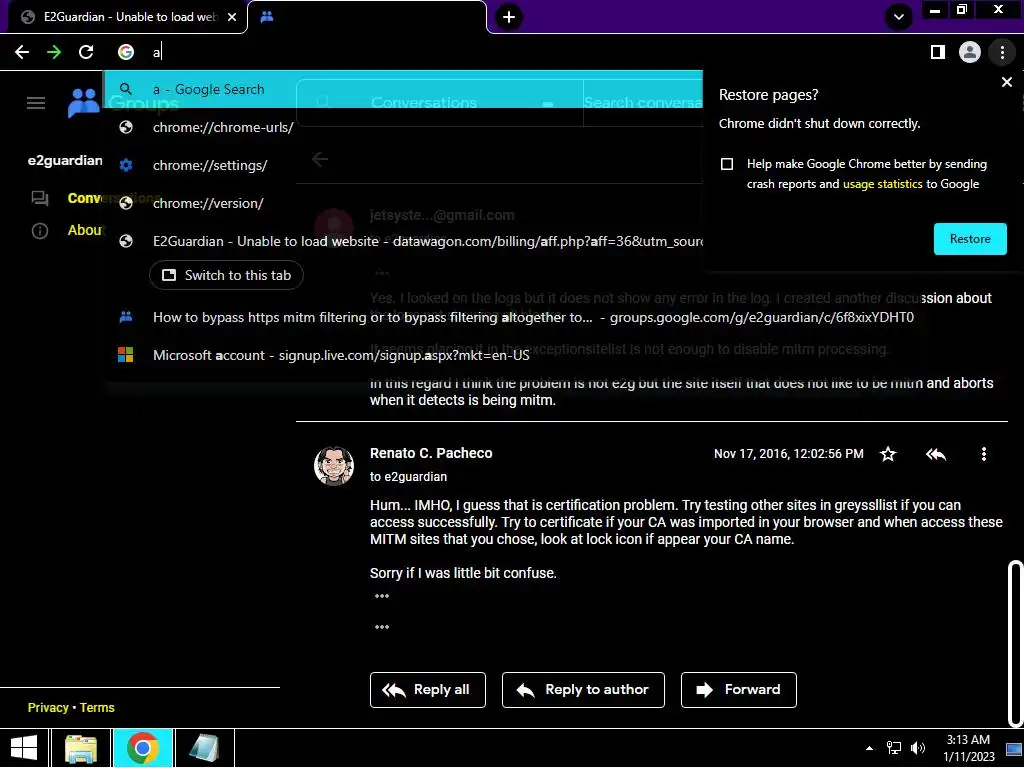Open the Terms link
1024x768 pixels.
point(97,707)
